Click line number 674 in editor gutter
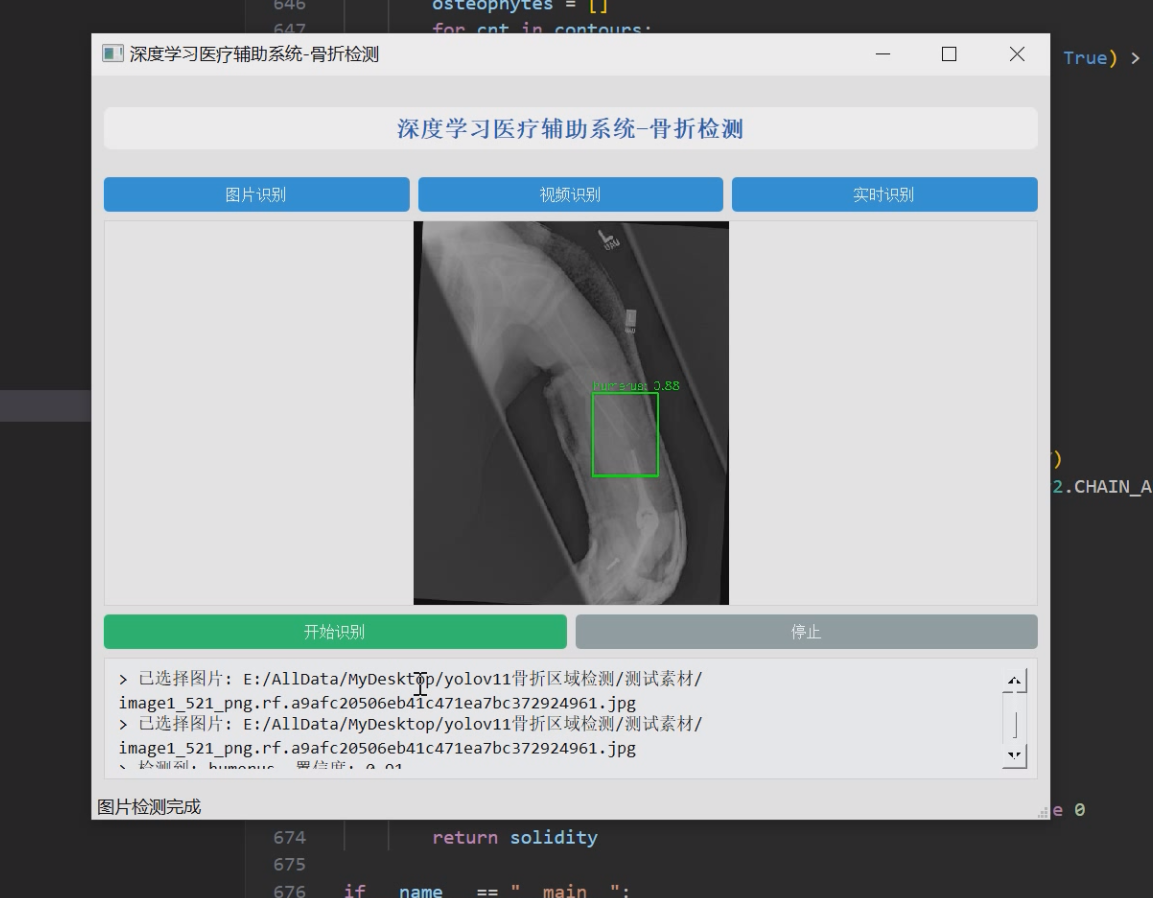The image size is (1153, 898). pyautogui.click(x=289, y=837)
